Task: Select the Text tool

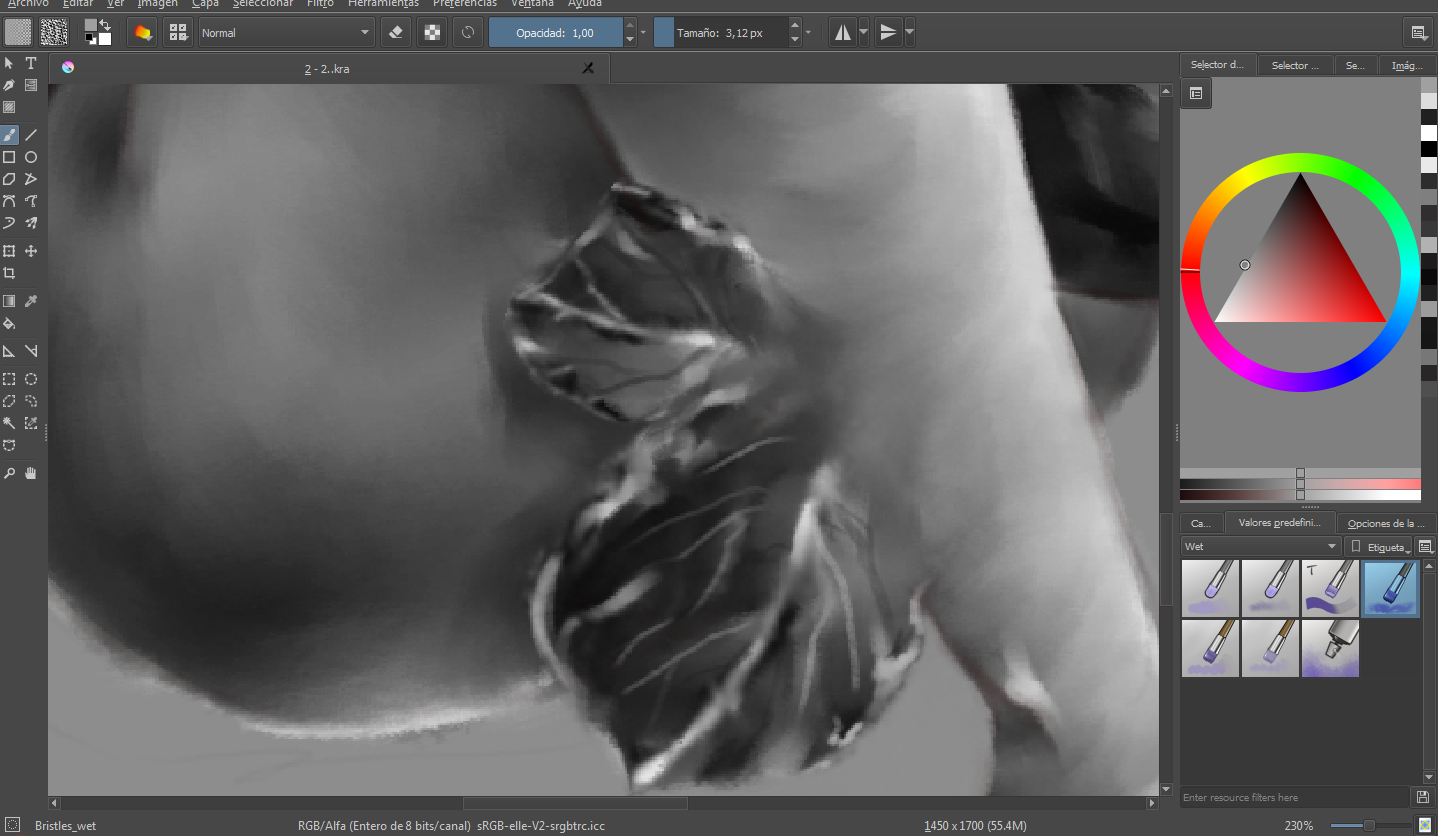Action: click(x=31, y=63)
